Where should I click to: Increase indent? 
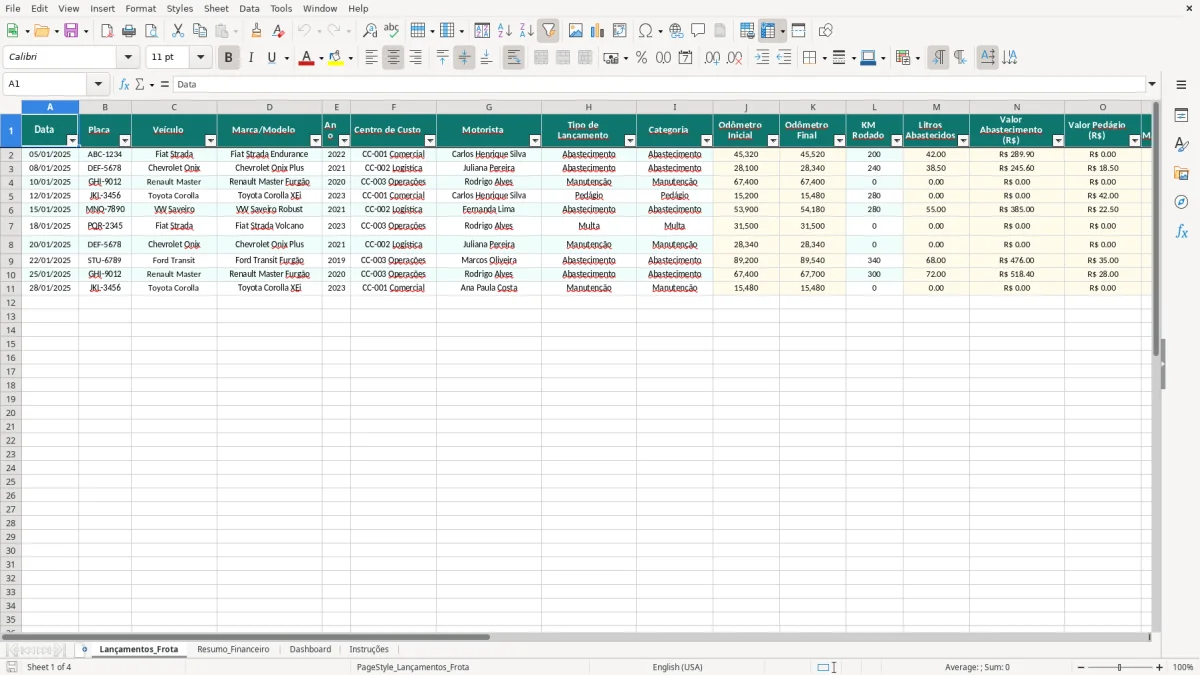coord(762,58)
